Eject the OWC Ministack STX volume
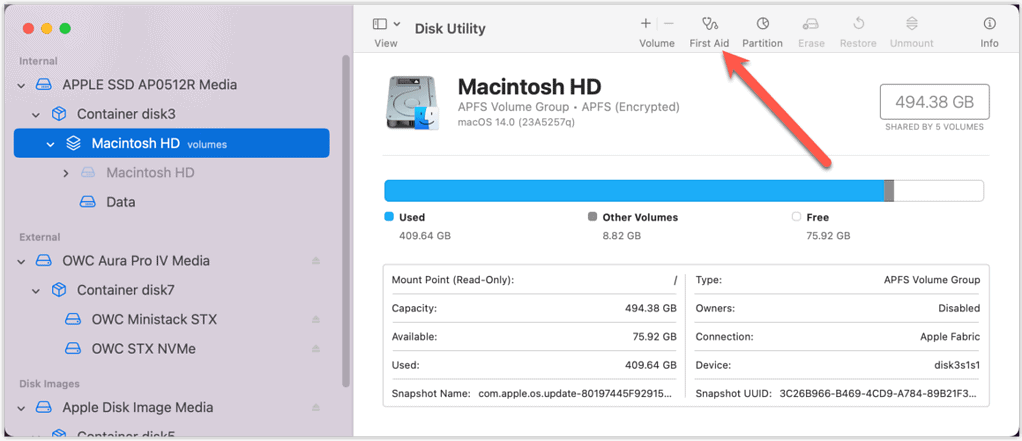Screen dimensions: 1022x441 click(316, 320)
